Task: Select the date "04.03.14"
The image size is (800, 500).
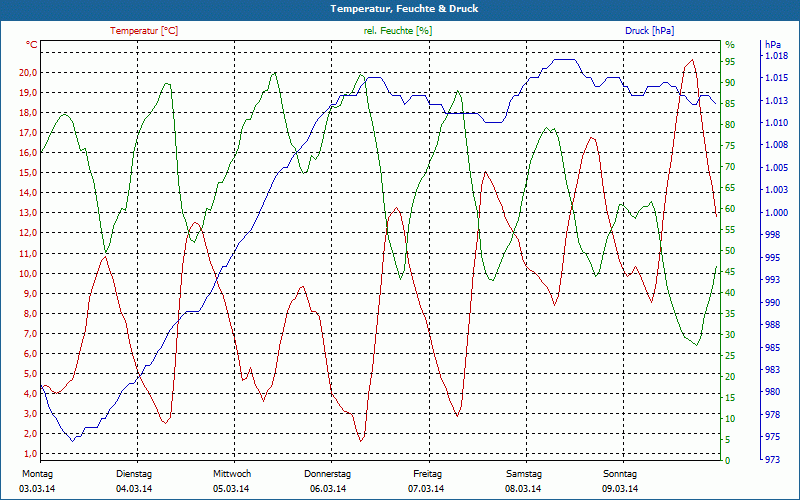Action: [x=134, y=489]
